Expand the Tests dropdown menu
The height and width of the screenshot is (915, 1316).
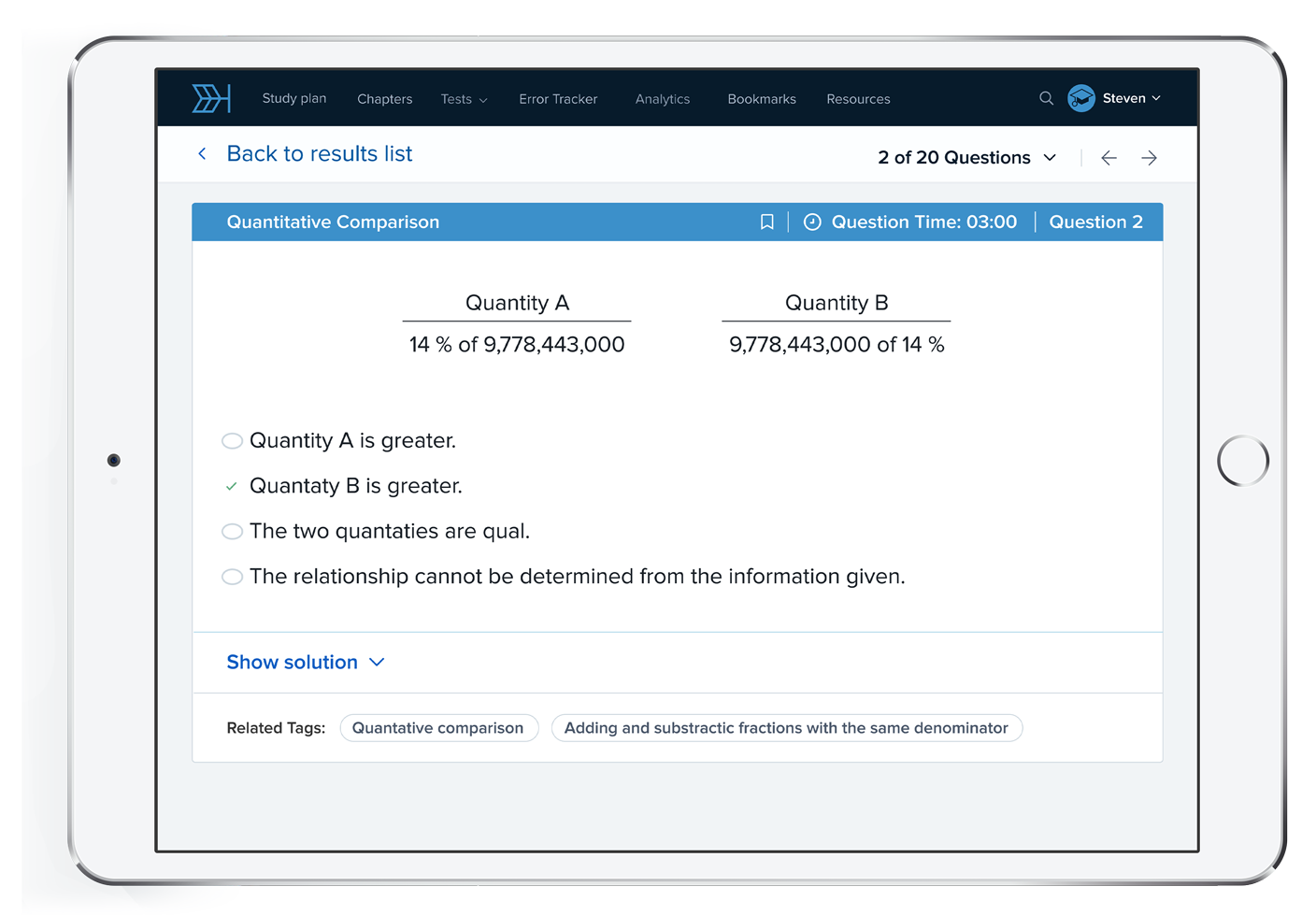click(464, 98)
